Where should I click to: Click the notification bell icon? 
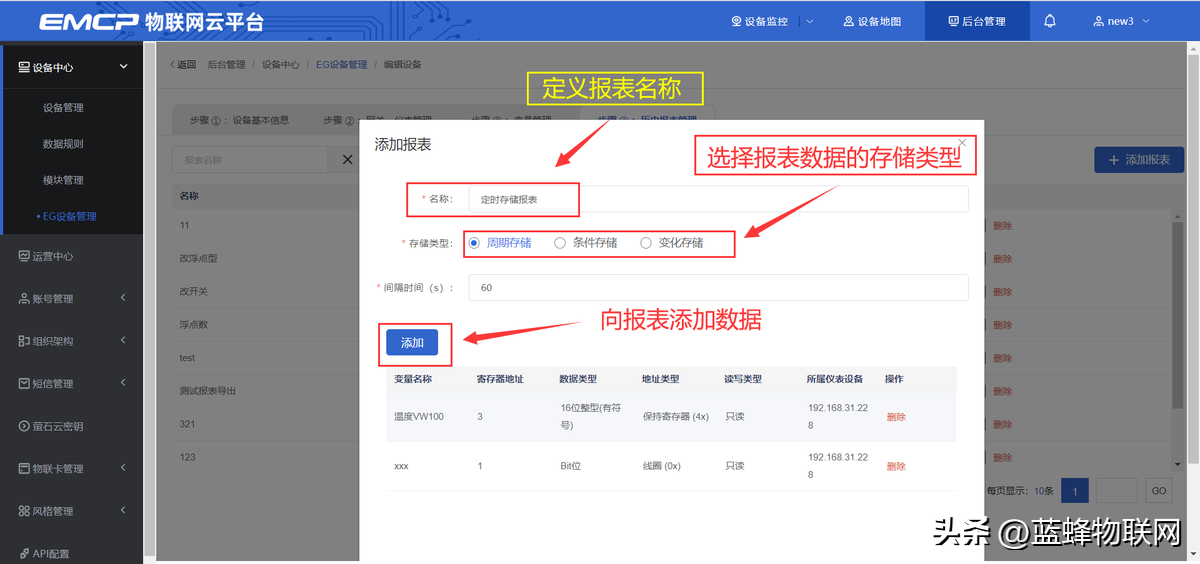[x=1049, y=21]
